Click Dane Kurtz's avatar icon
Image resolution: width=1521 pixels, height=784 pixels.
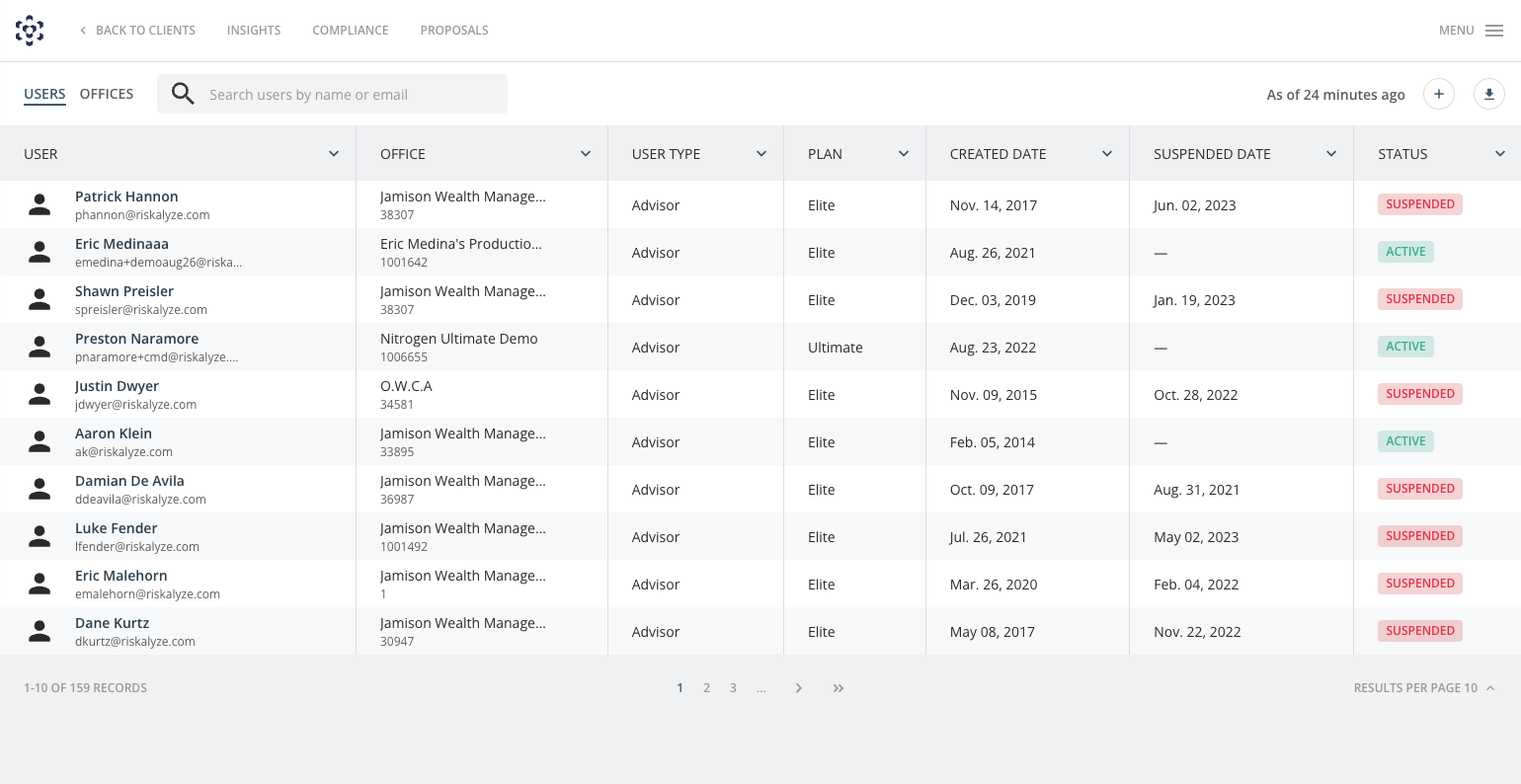[x=40, y=631]
